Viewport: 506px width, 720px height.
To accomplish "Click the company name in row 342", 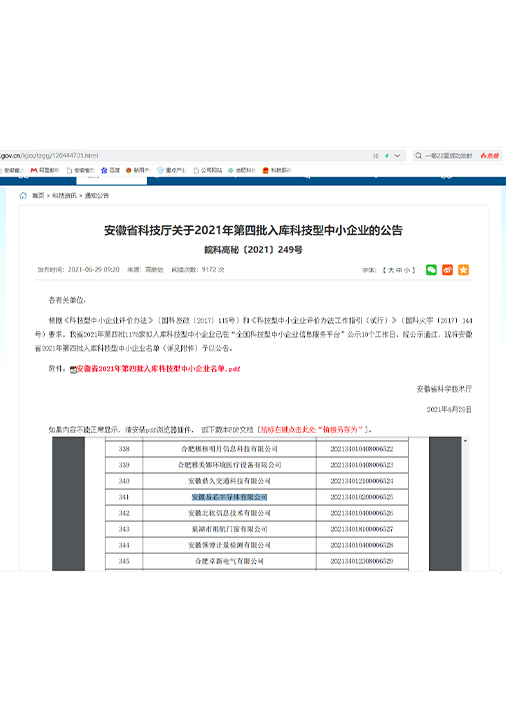I will tap(229, 513).
